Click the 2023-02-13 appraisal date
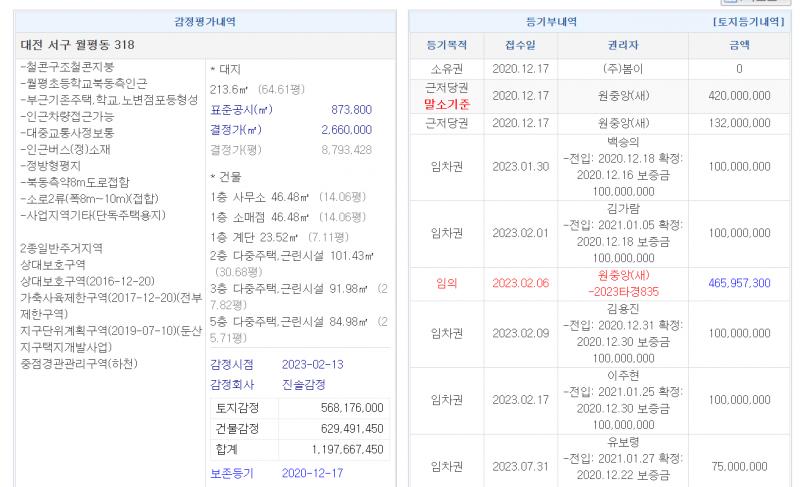 (x=312, y=364)
